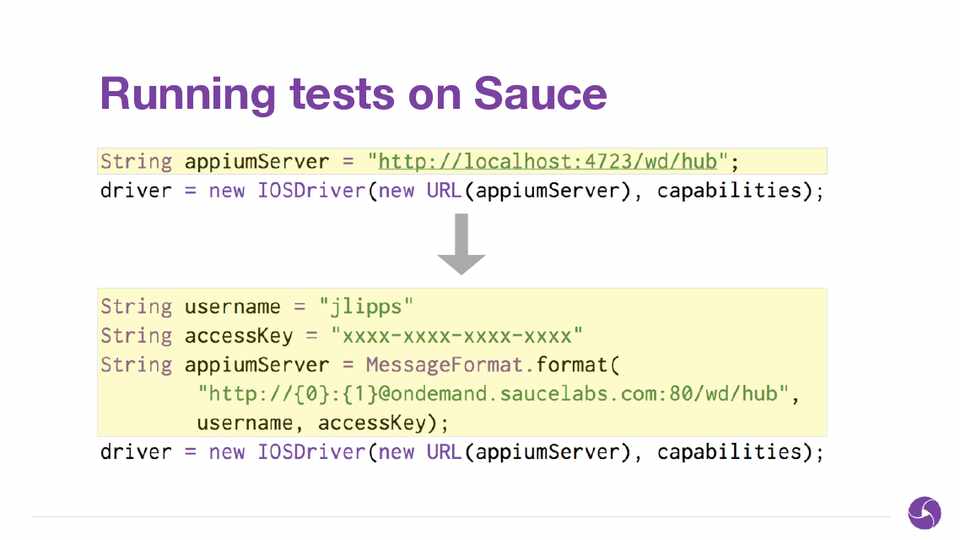Viewport: 960px width, 540px height.
Task: Select the 'Running tests on Sauce' title
Action: (x=353, y=94)
